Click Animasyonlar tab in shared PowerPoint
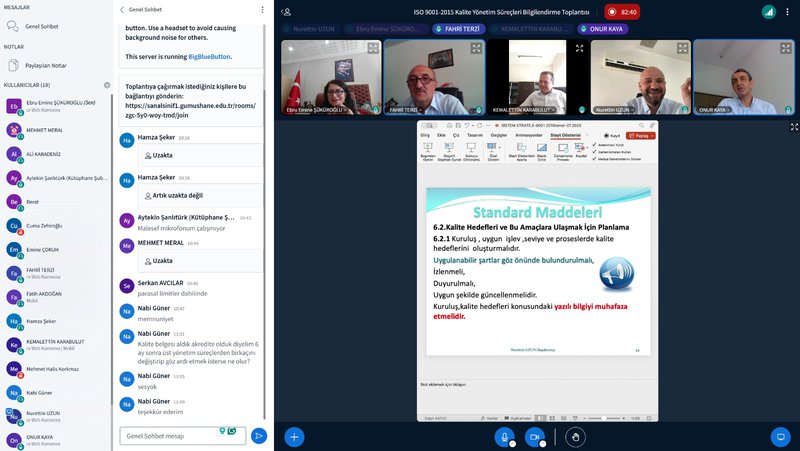This screenshot has width=800, height=451. [529, 135]
